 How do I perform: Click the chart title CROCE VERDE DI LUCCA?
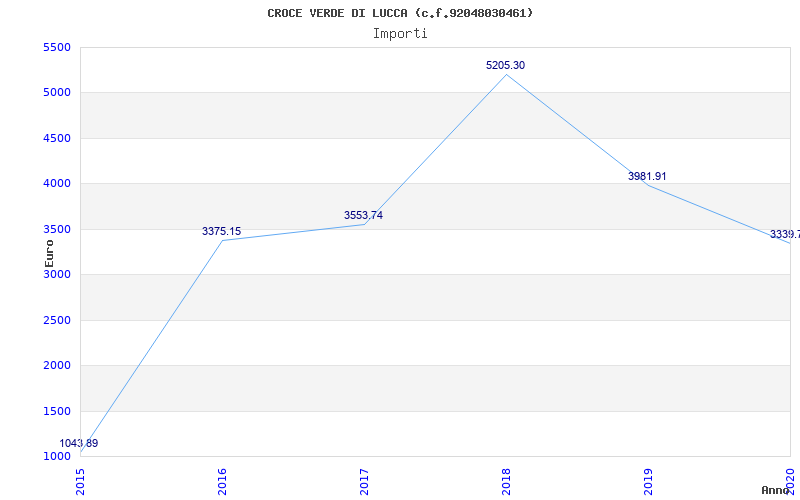click(400, 13)
